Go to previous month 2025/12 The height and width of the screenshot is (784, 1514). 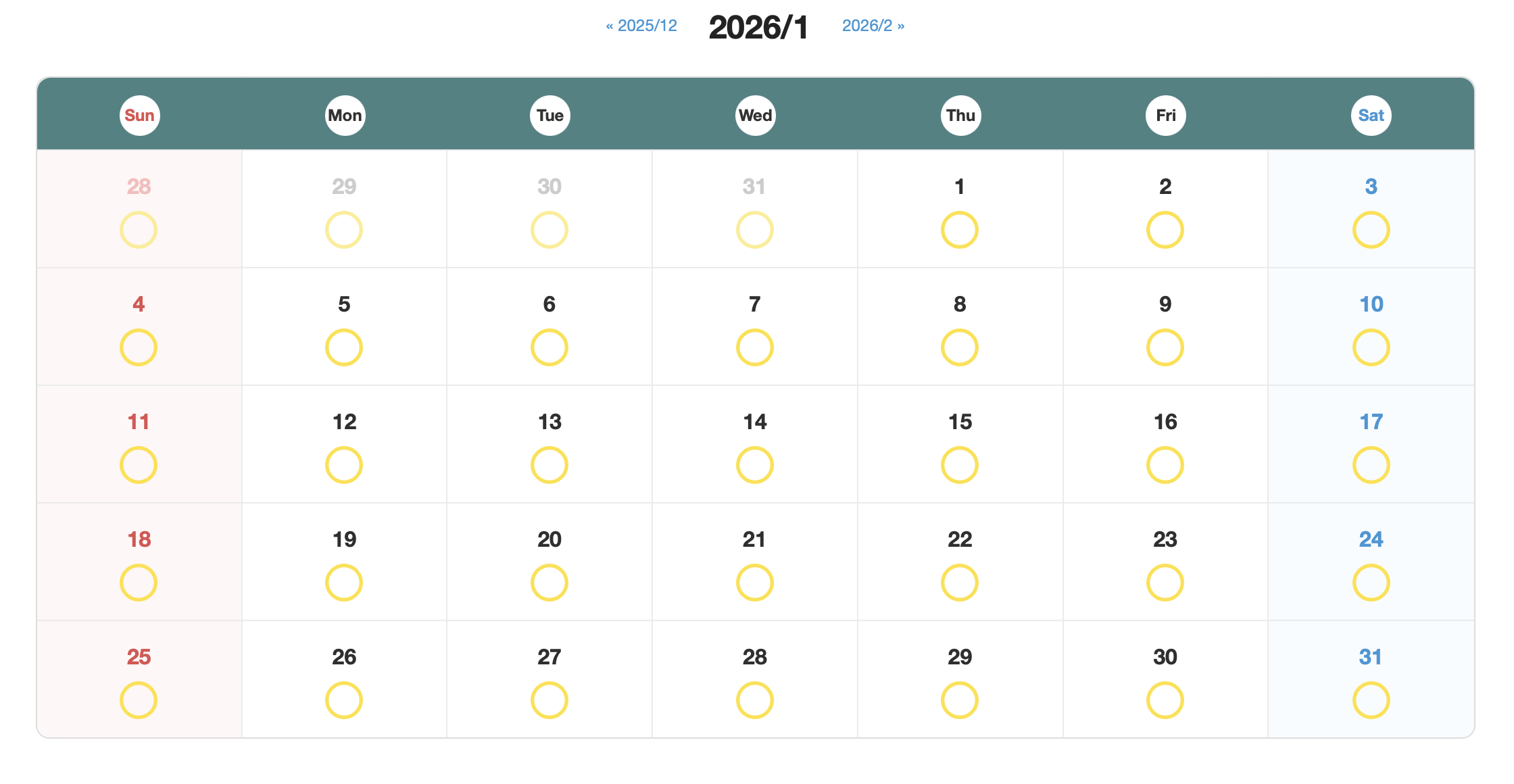pos(641,26)
